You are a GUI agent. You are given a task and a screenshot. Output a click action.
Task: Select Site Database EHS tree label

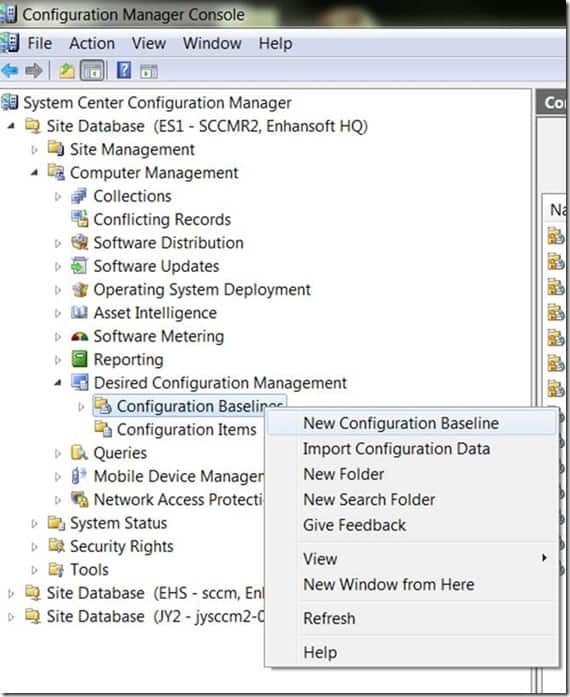click(x=156, y=593)
